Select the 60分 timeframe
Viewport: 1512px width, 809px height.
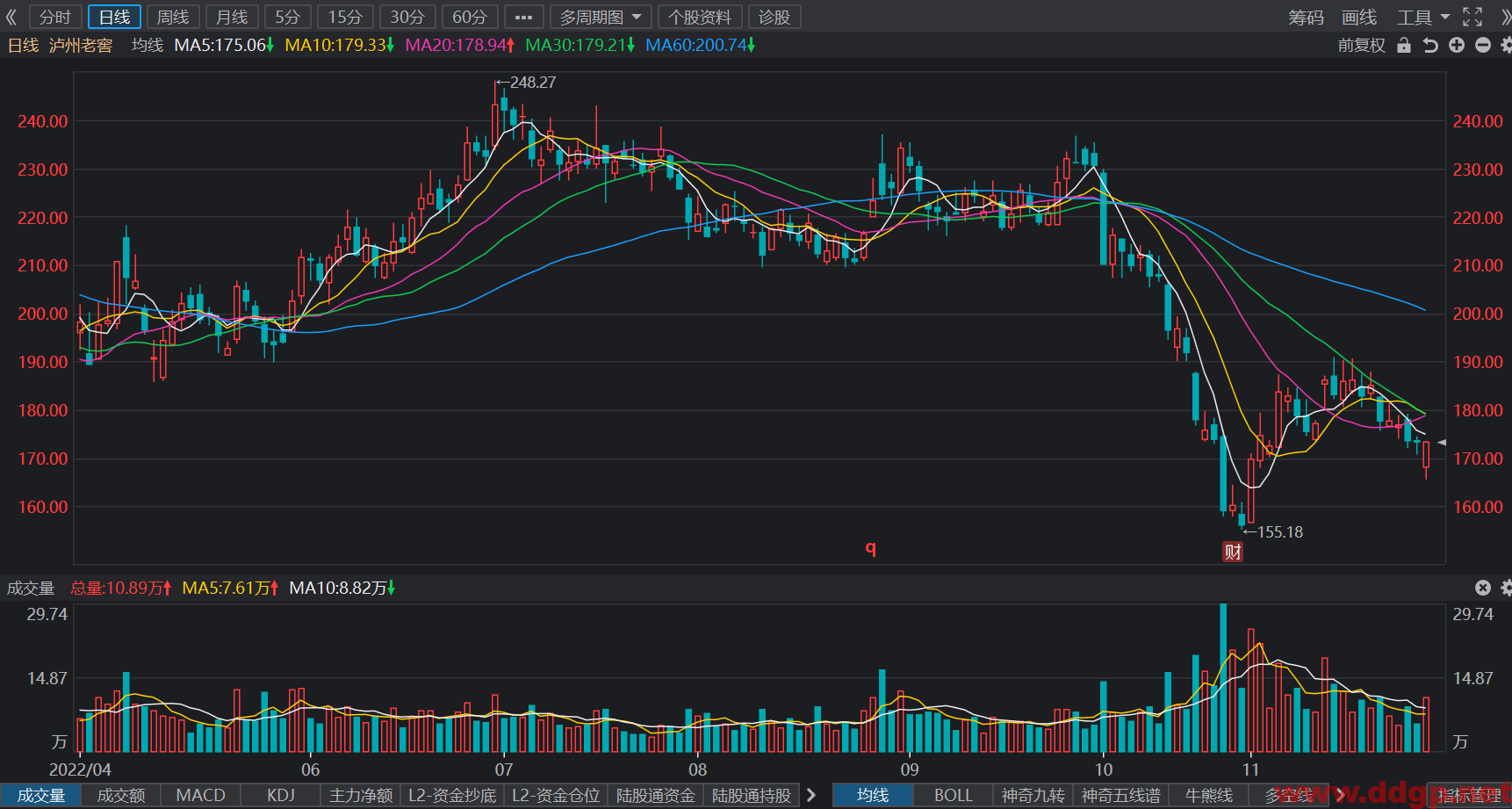coord(470,17)
